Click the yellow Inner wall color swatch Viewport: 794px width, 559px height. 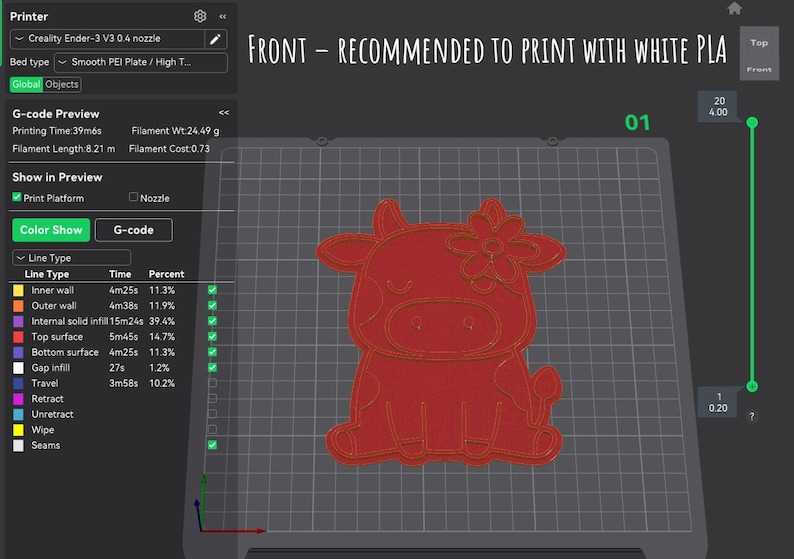pyautogui.click(x=18, y=290)
